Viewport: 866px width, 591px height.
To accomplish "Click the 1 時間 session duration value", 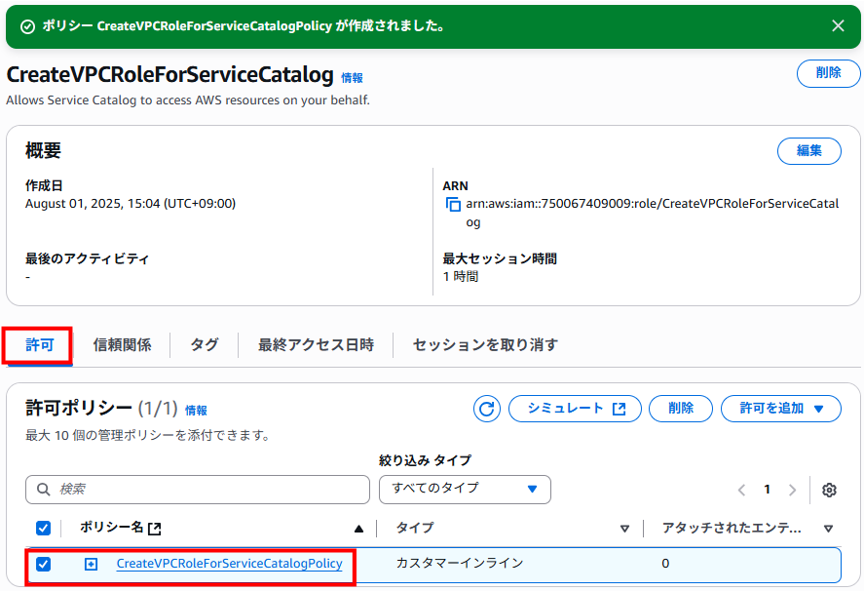I will point(461,276).
